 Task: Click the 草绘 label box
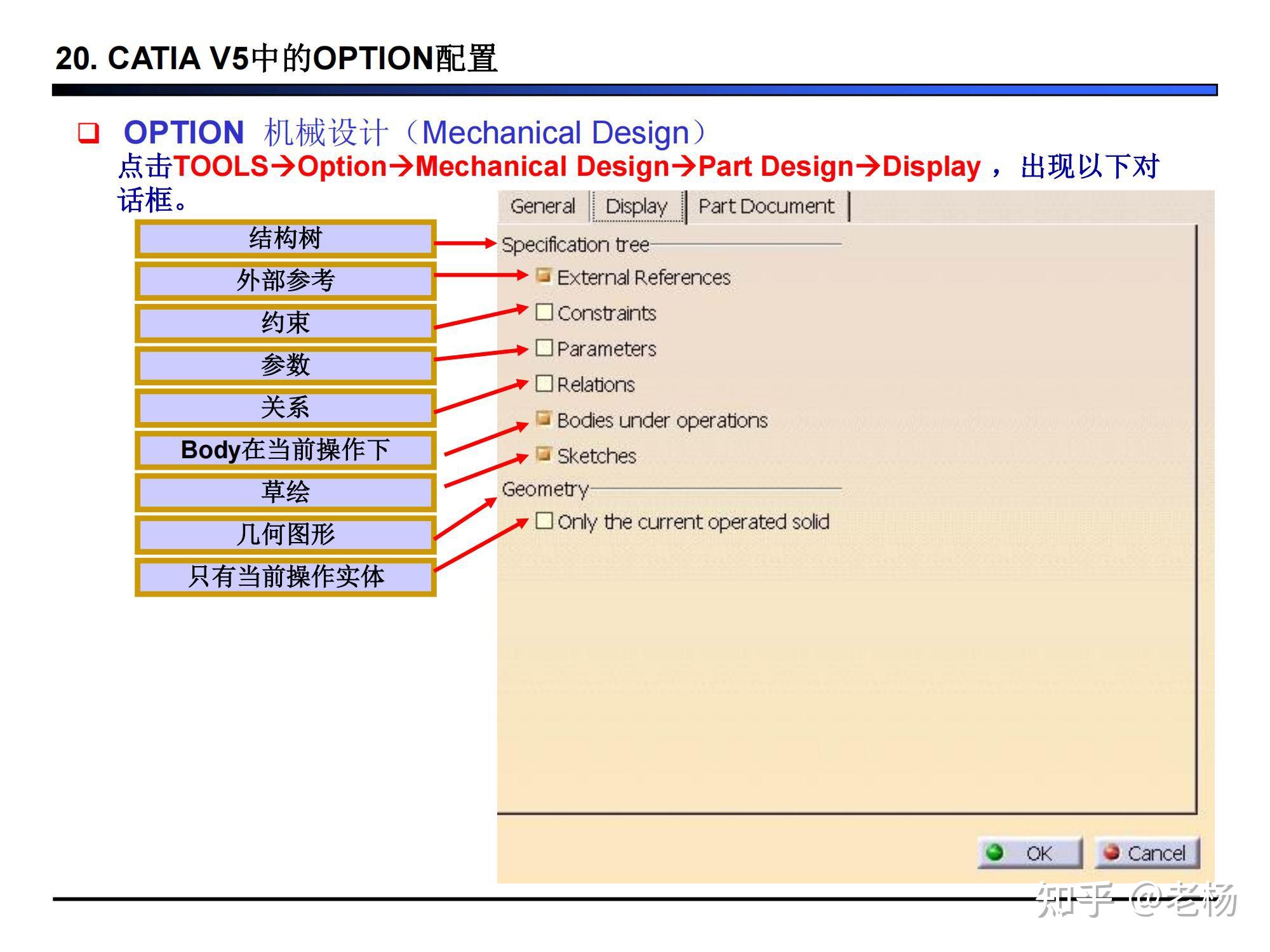(286, 492)
